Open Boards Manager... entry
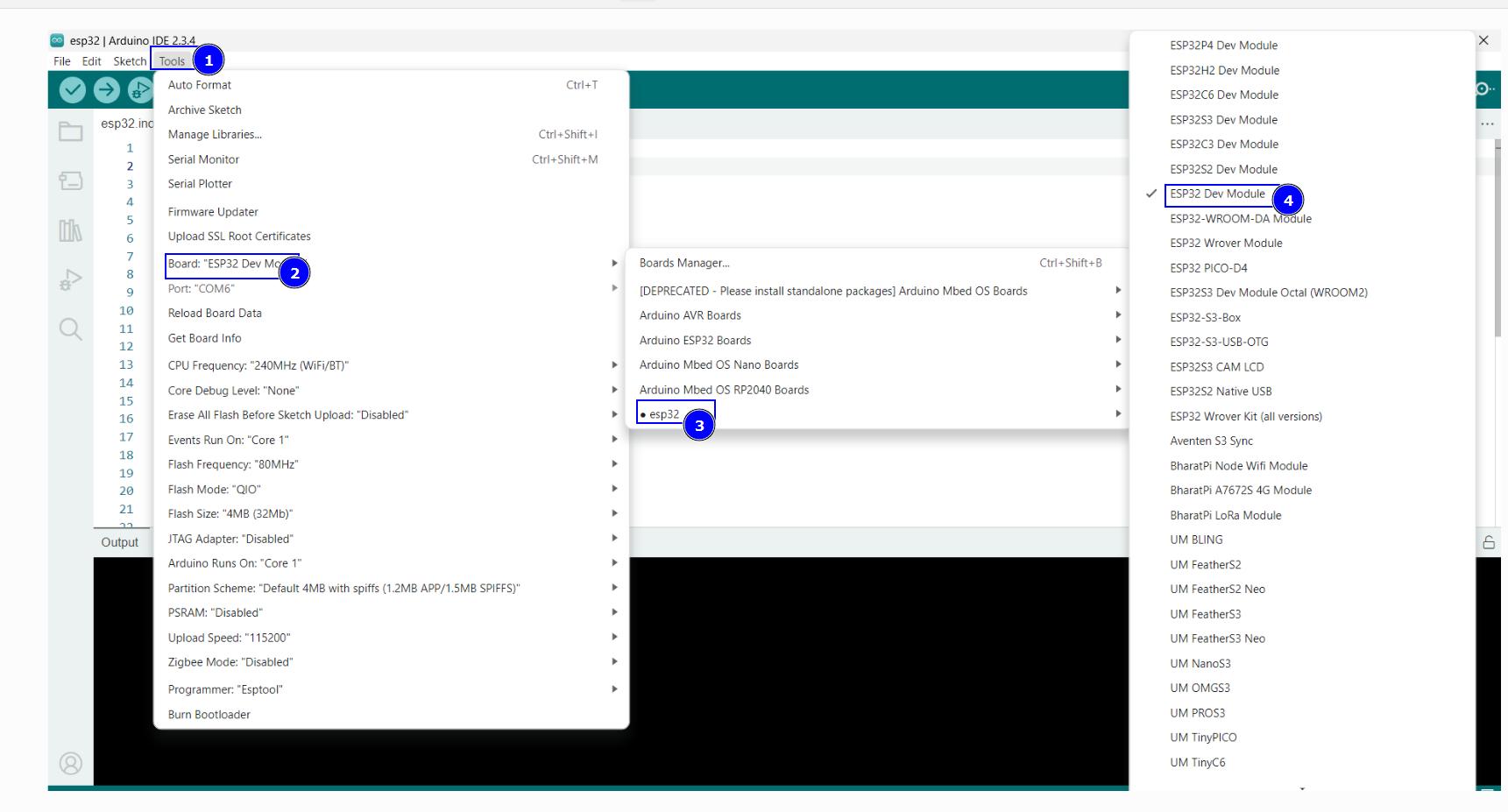The height and width of the screenshot is (812, 1508). click(x=876, y=263)
